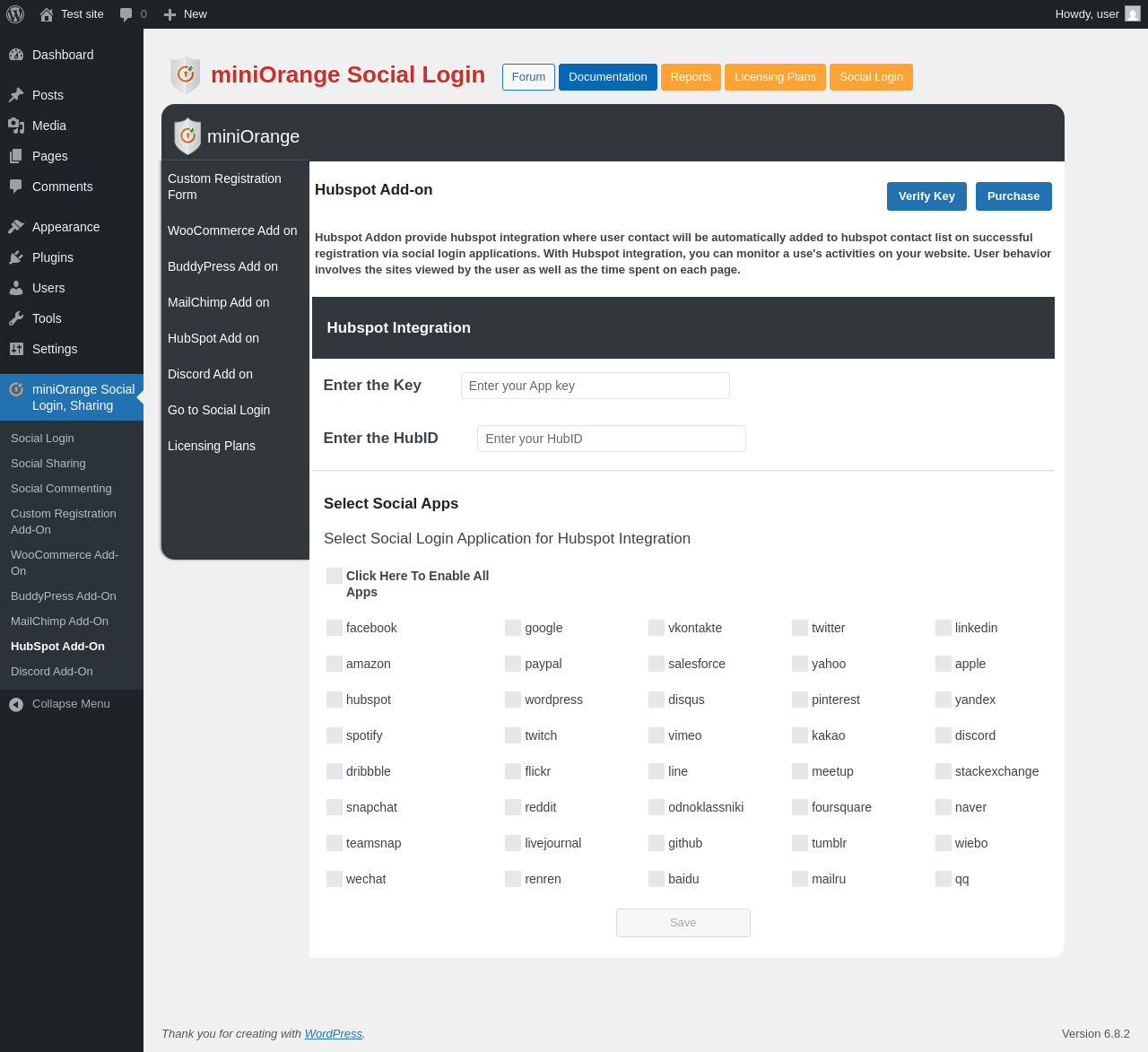
Task: Click orange Licensing Plans header button
Action: [x=775, y=77]
